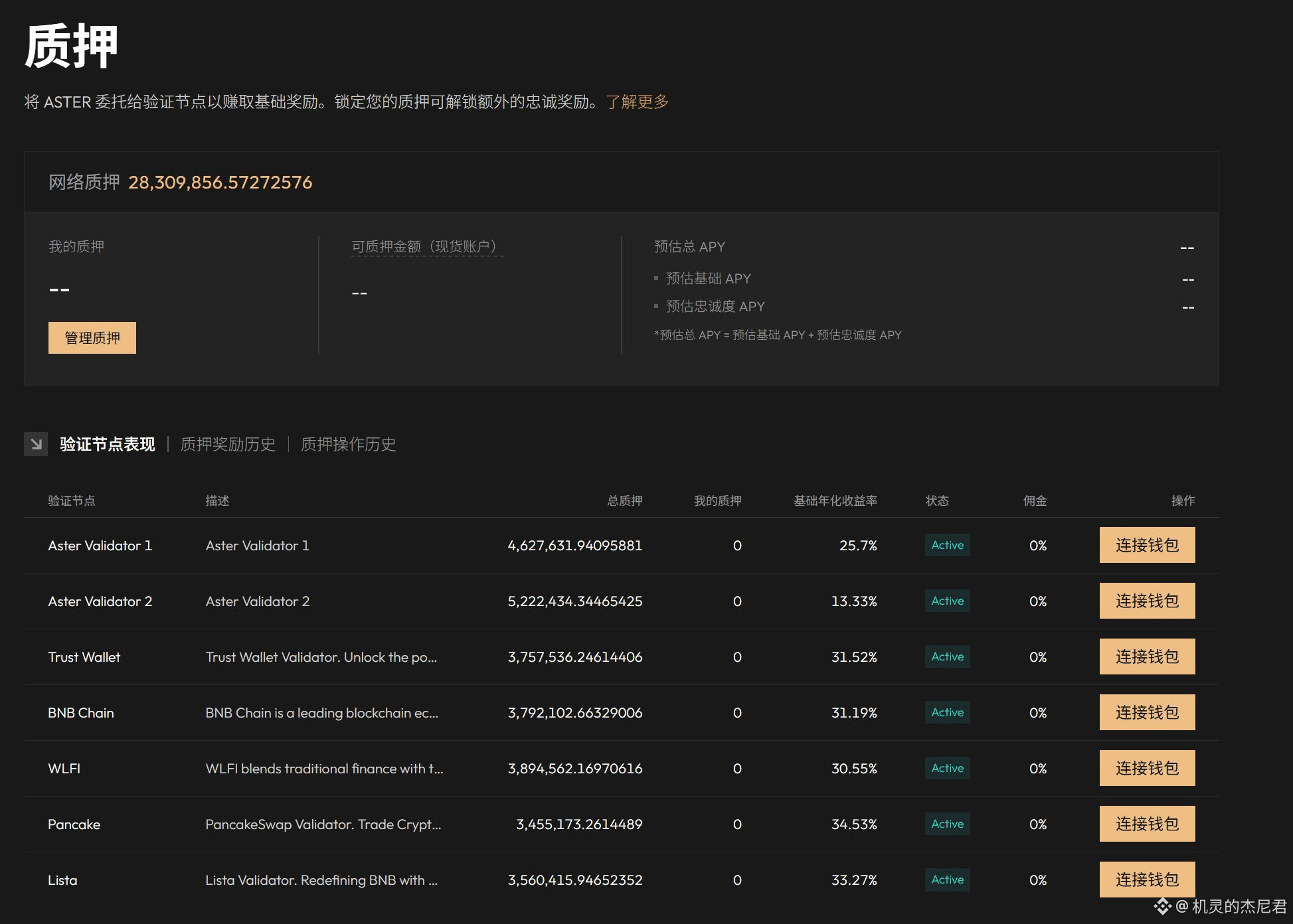Click the 基础年化收益率 column header

pyautogui.click(x=835, y=501)
